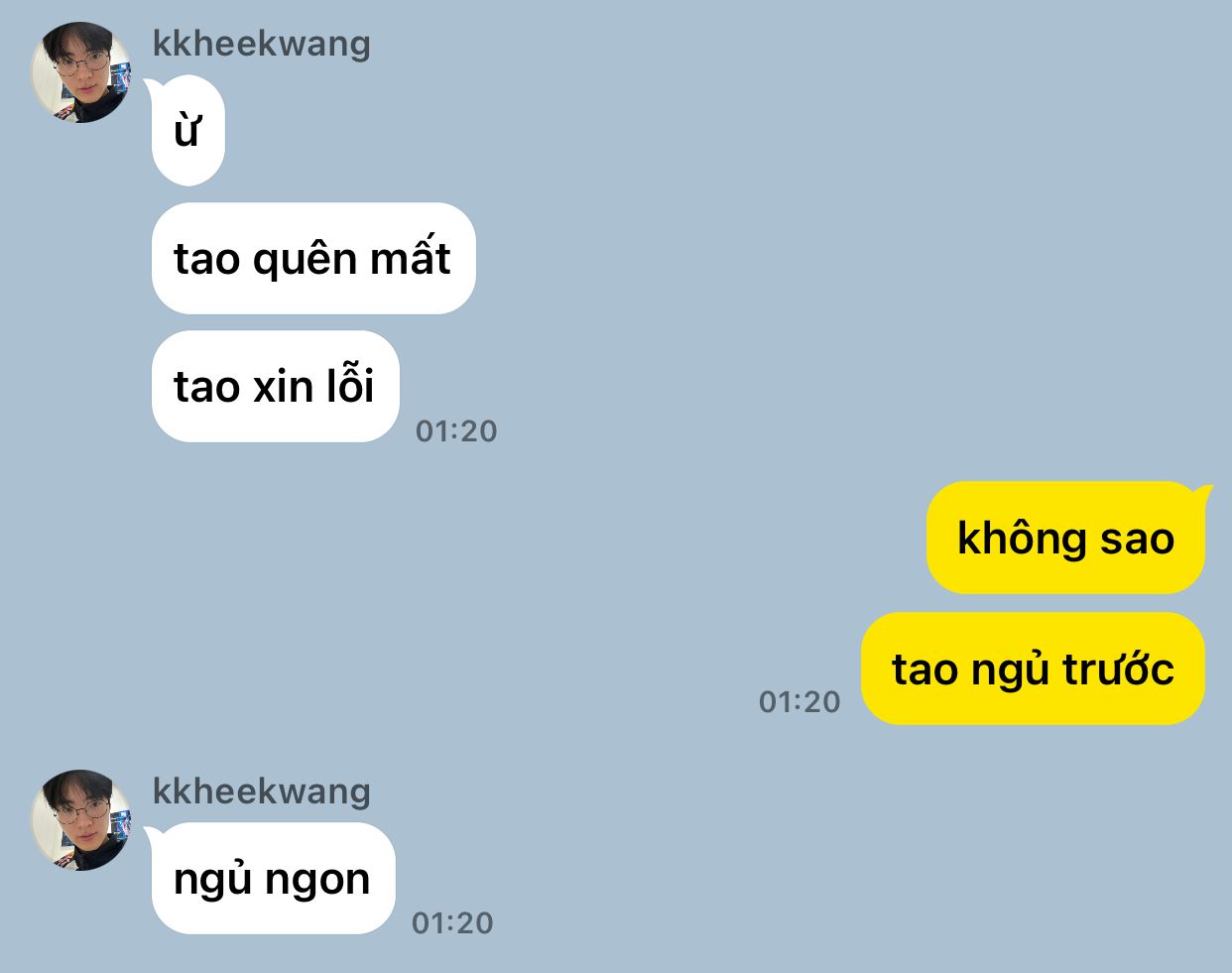
Task: Click the kkheekwang username above "ngủ ngon"
Action: [262, 791]
